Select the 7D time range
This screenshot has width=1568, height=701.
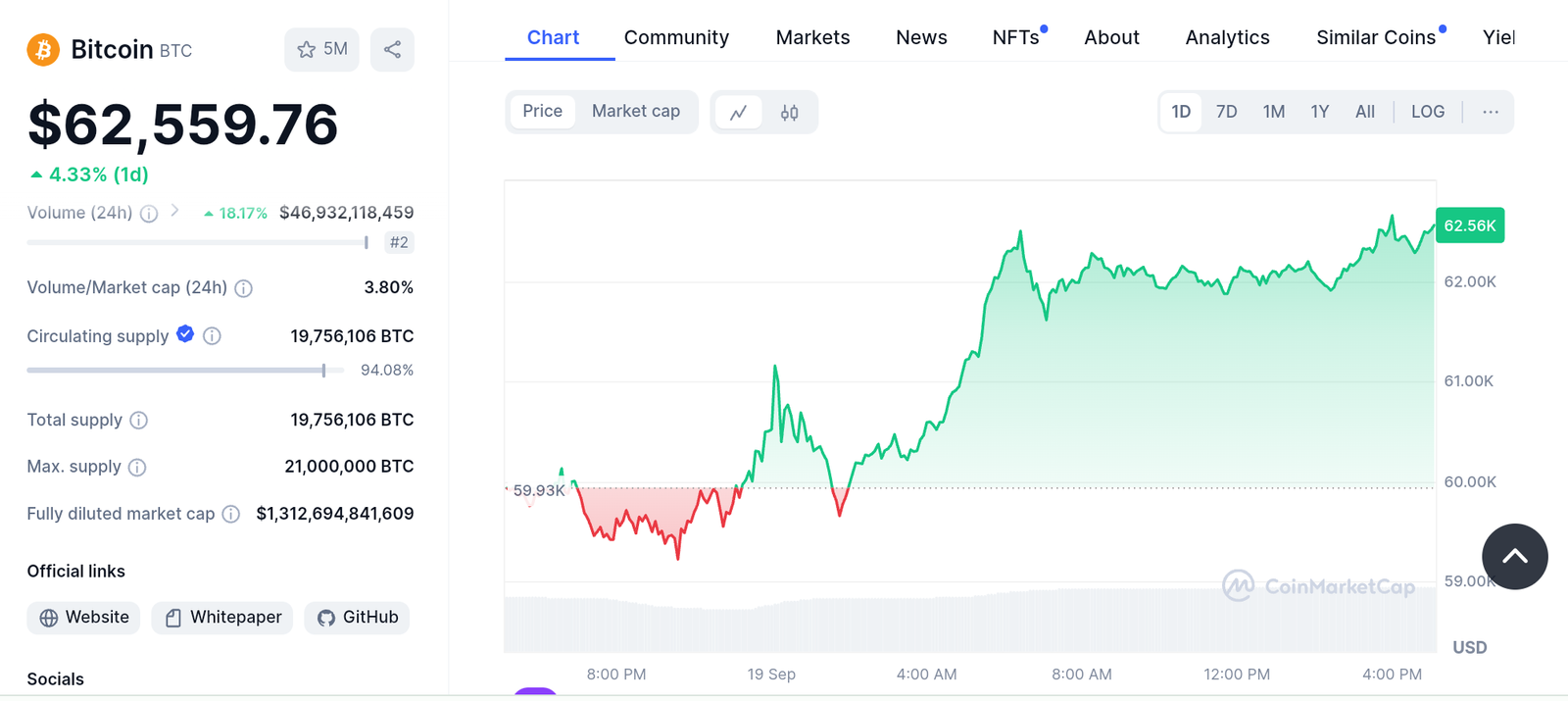click(x=1226, y=112)
